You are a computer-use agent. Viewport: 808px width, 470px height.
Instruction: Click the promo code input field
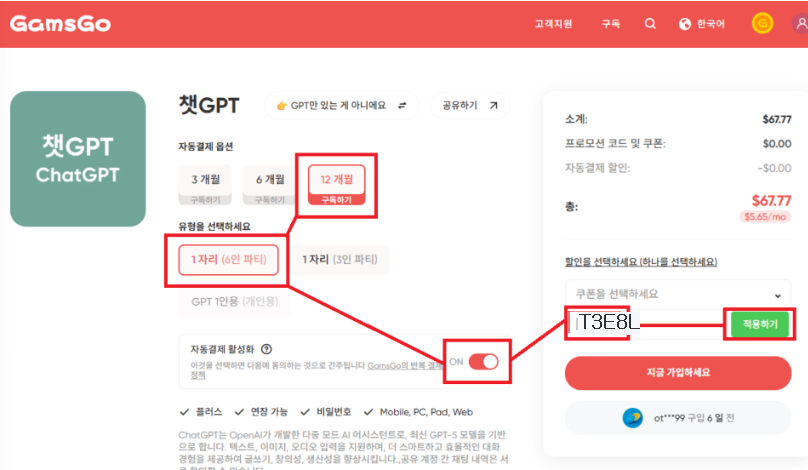(646, 324)
